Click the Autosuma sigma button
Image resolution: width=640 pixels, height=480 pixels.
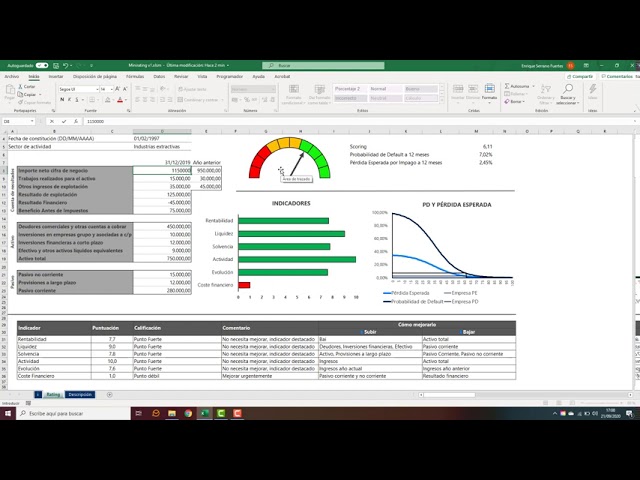tap(517, 86)
